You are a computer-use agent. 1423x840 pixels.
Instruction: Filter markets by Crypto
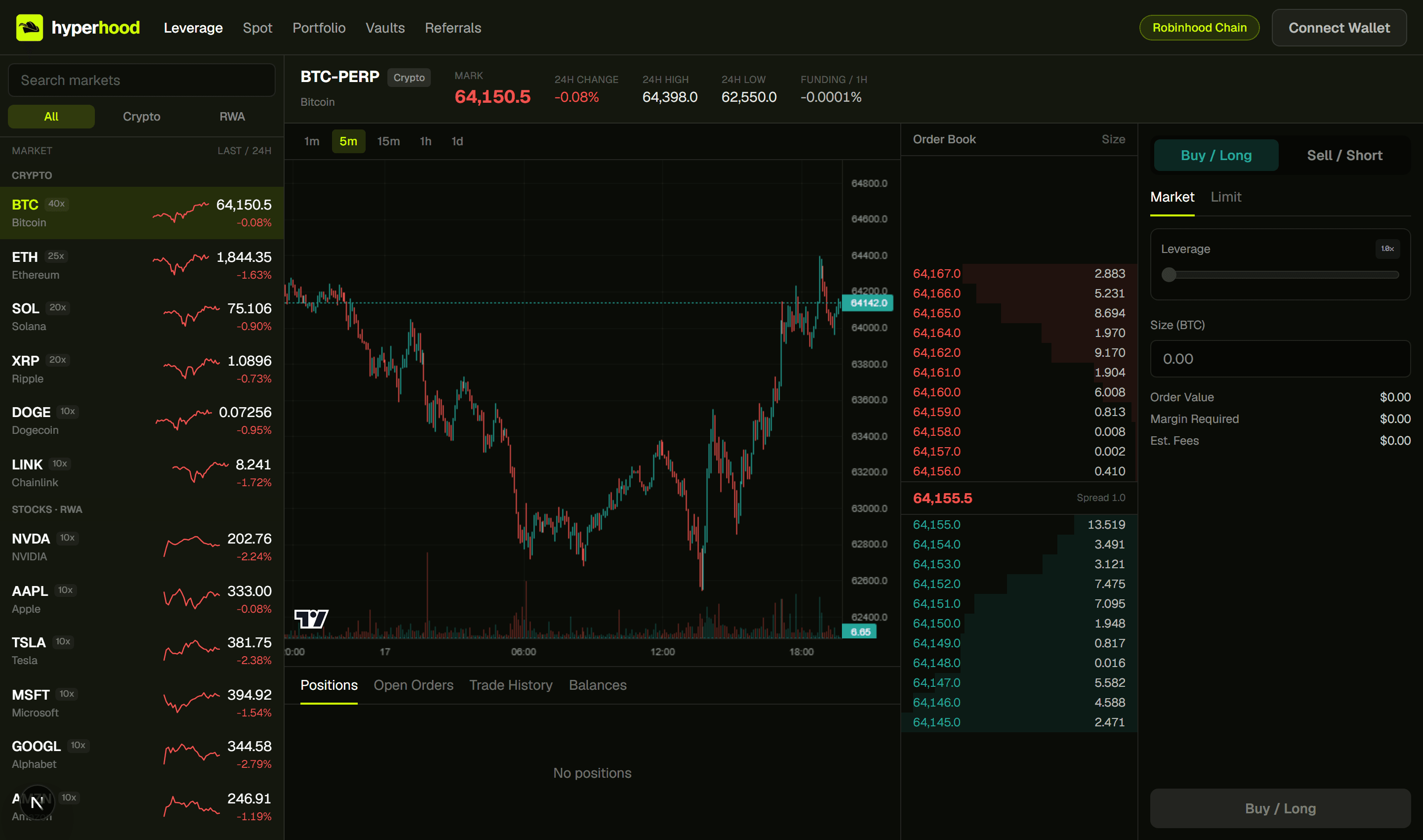(x=141, y=117)
